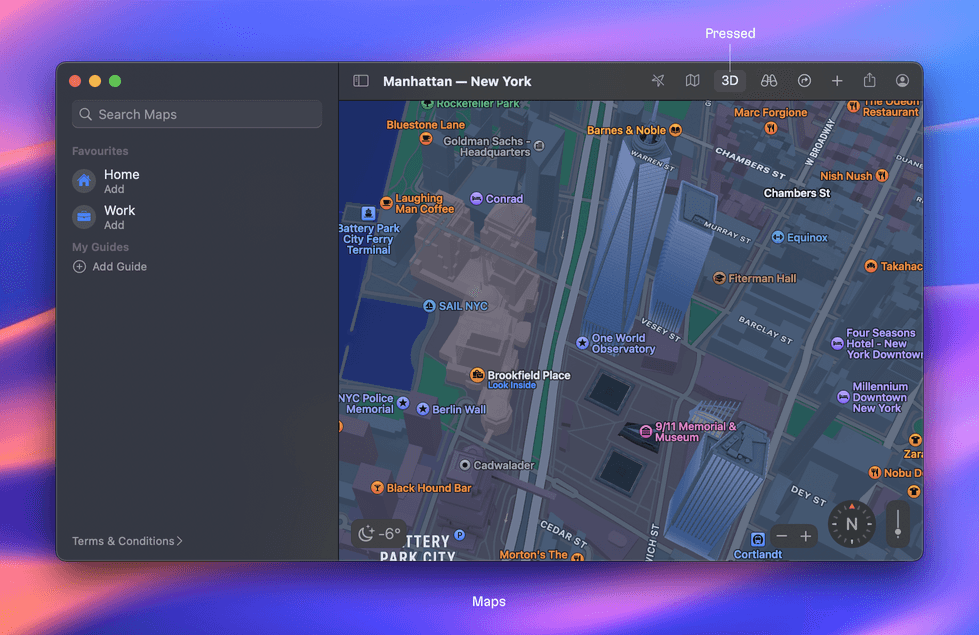Select the Odeon Restaurant pin
The width and height of the screenshot is (979, 635).
coord(853,106)
